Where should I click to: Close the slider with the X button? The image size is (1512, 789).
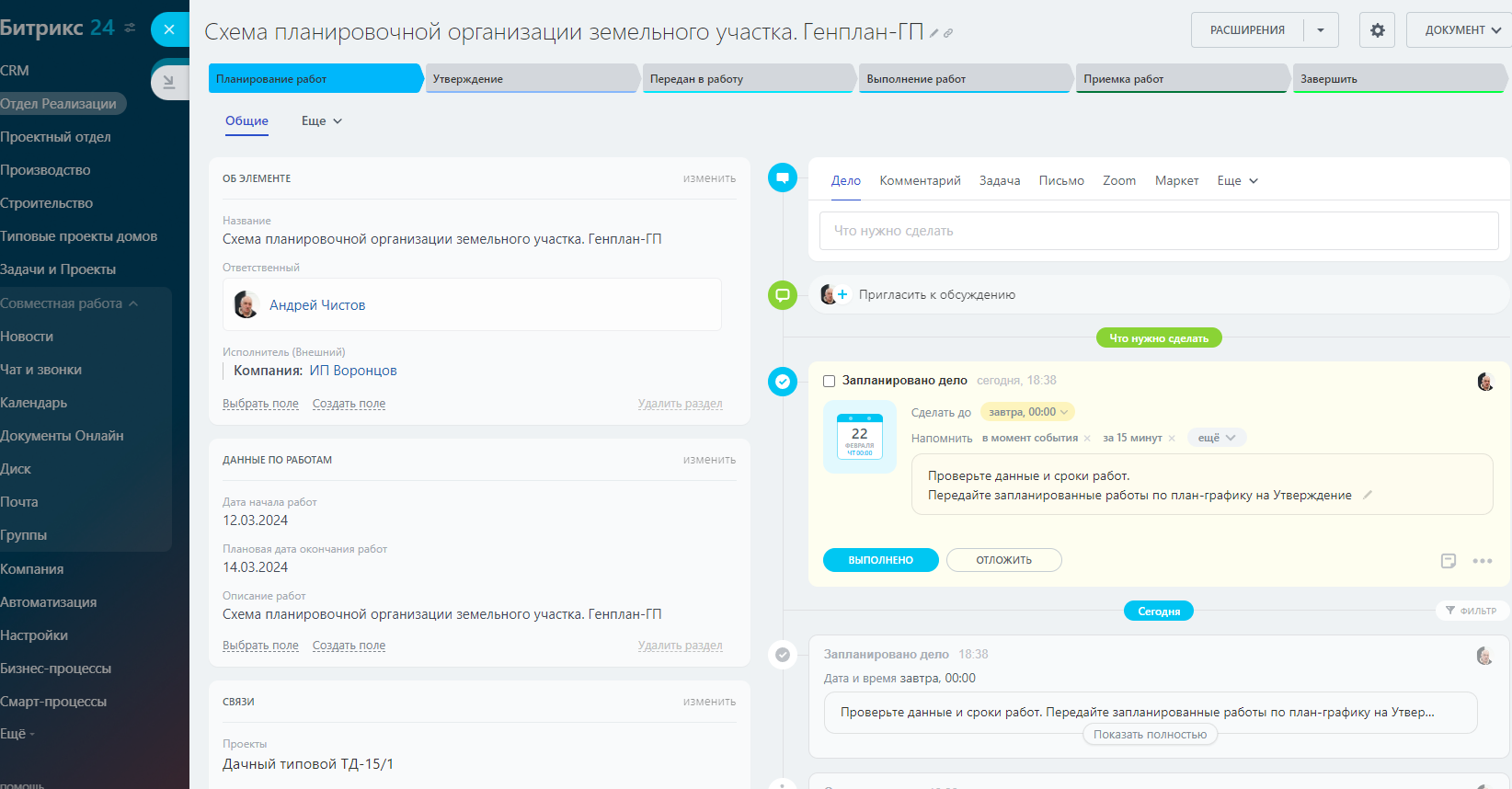tap(169, 29)
